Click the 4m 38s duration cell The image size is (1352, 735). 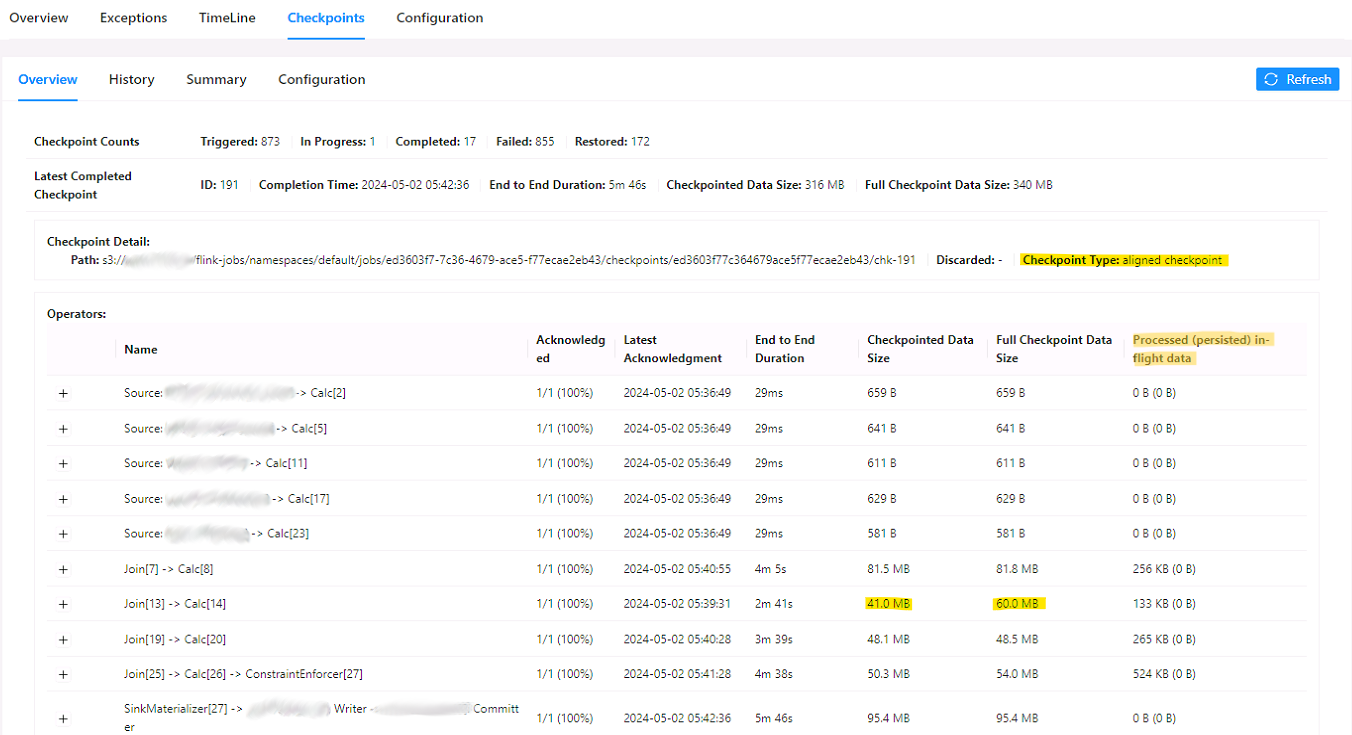(774, 674)
